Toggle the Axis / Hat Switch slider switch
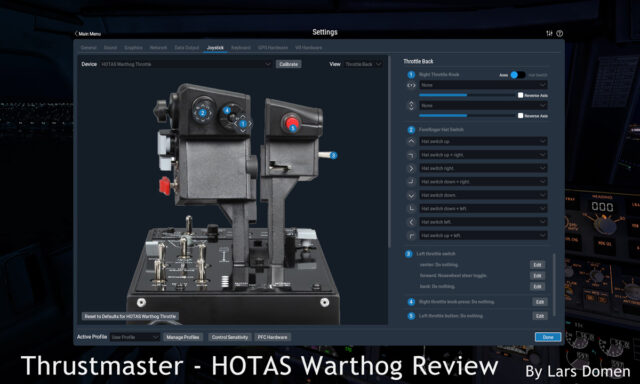The width and height of the screenshot is (640, 384). pos(518,75)
